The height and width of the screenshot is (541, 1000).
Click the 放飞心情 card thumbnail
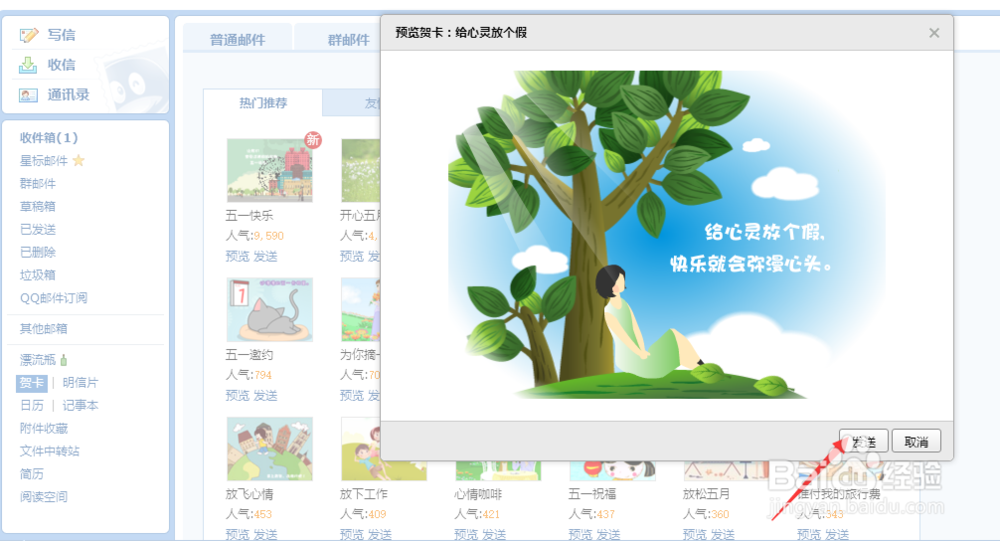click(270, 448)
